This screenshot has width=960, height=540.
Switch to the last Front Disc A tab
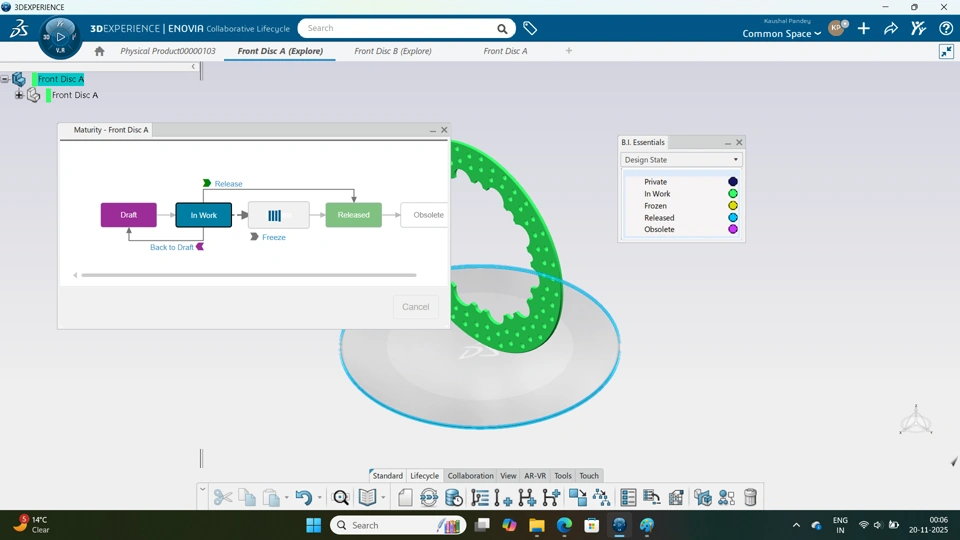505,51
